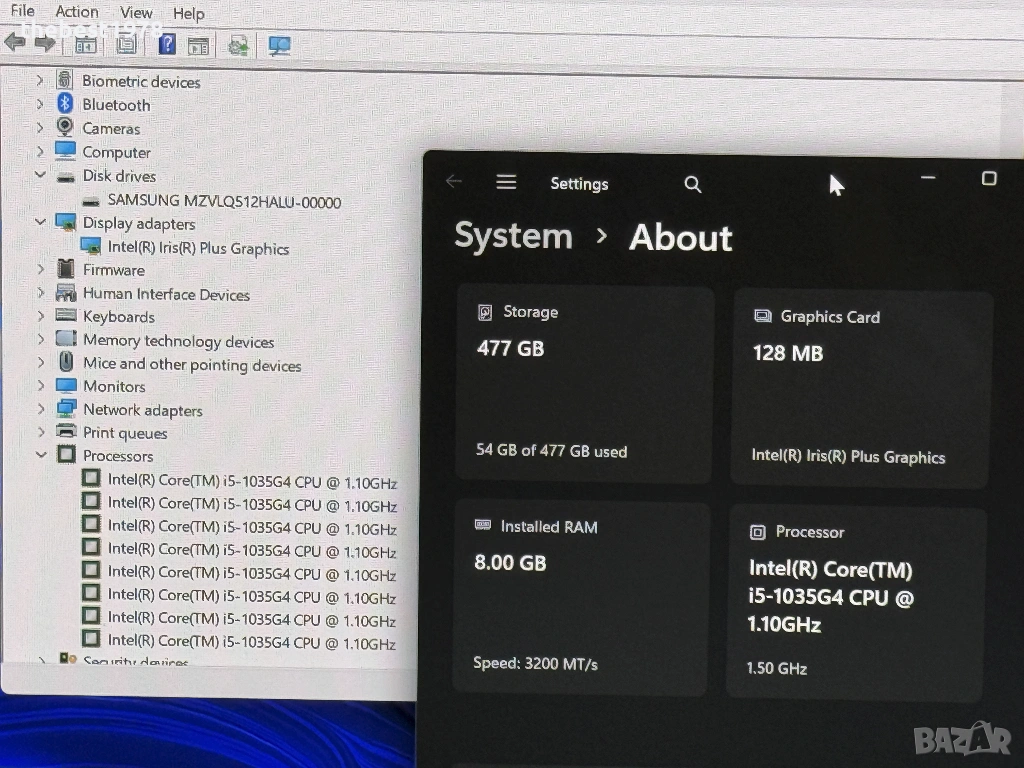Click the Back arrow in Device Manager toolbar
The image size is (1024, 768).
point(14,43)
